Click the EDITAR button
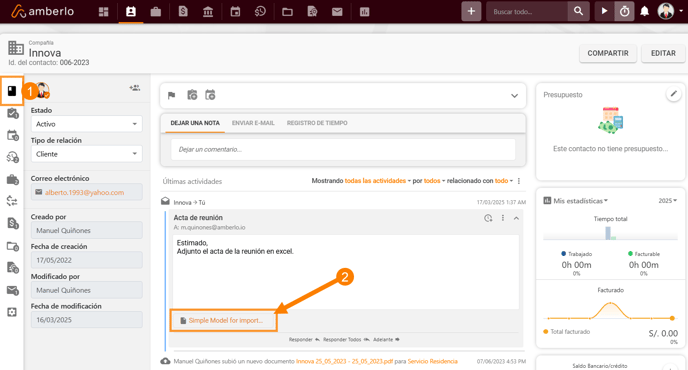Screen dimensions: 688x370 (663, 53)
